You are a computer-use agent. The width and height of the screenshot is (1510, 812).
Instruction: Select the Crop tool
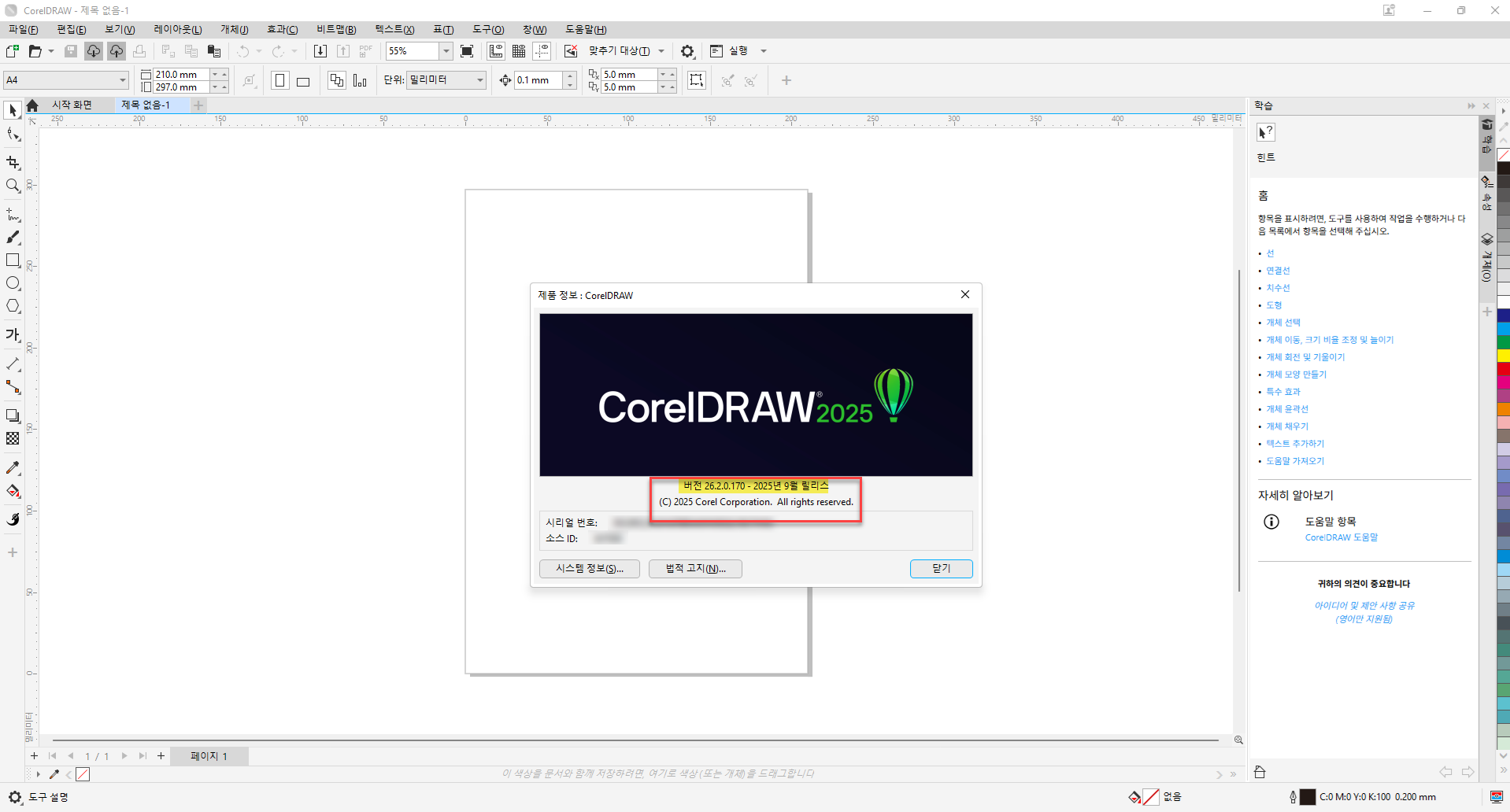point(13,163)
